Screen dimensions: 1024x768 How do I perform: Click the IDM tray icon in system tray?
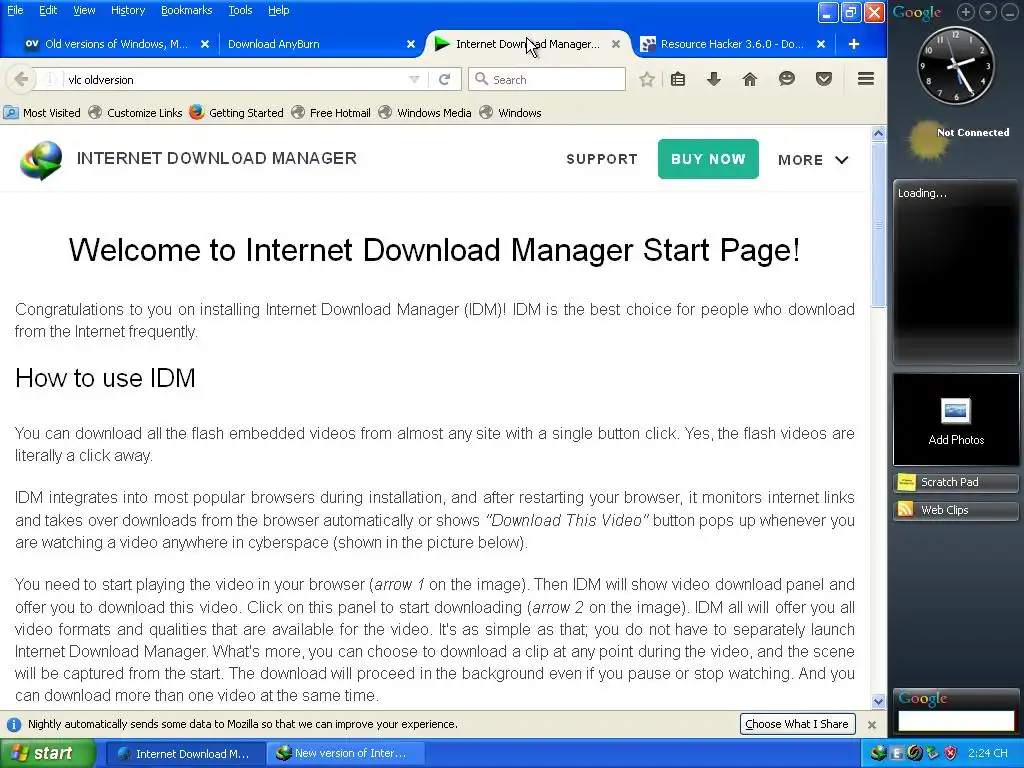878,753
